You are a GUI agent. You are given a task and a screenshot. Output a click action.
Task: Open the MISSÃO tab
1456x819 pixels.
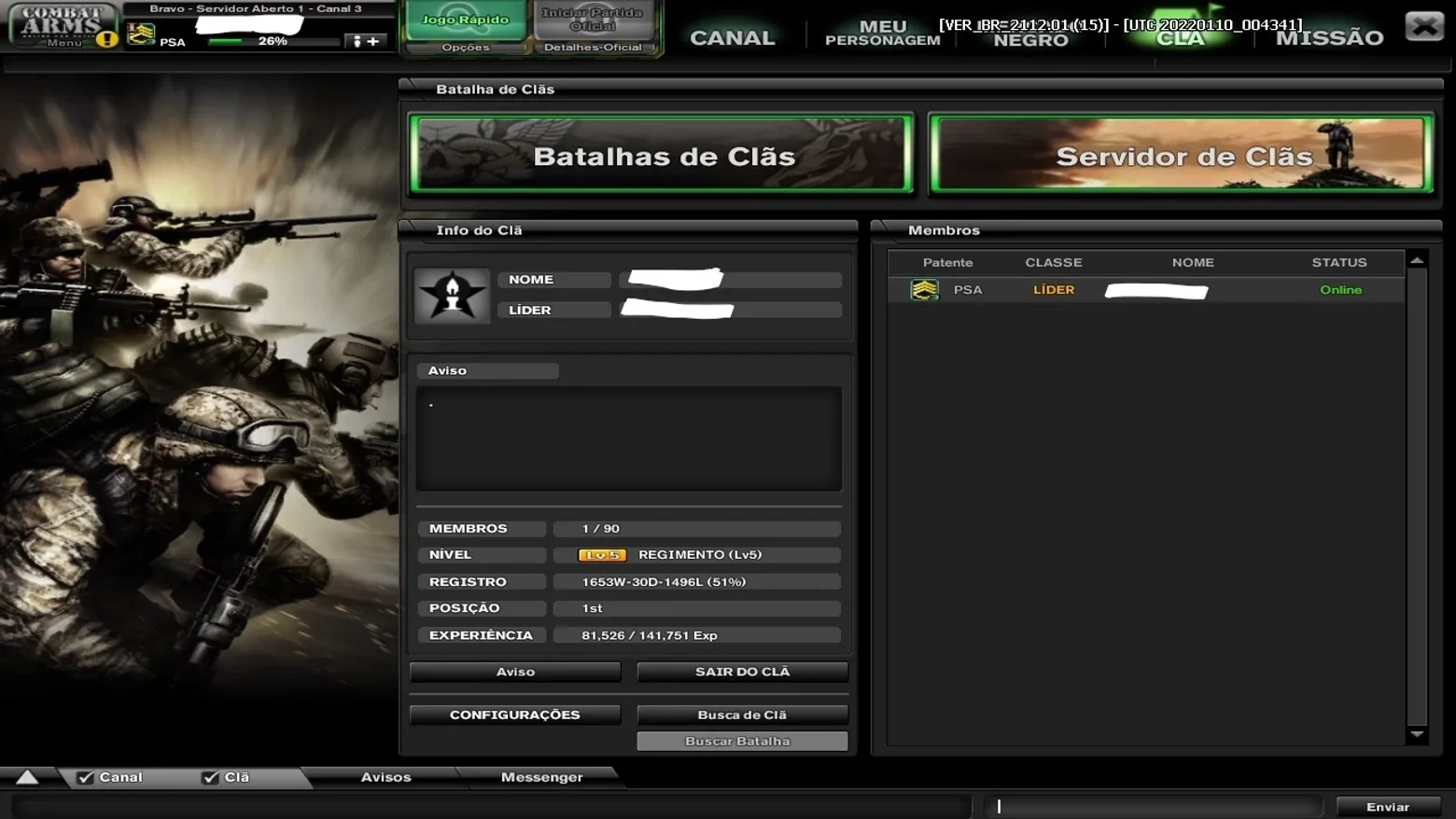pyautogui.click(x=1329, y=37)
